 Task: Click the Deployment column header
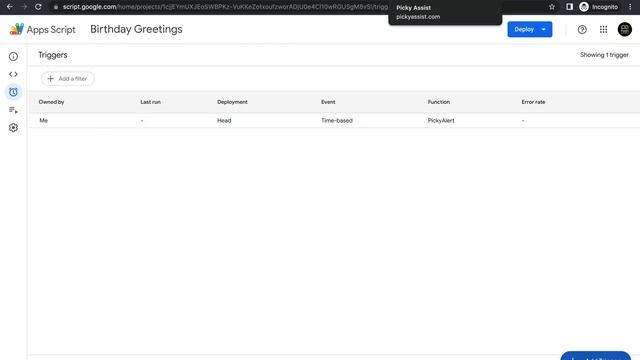(x=232, y=102)
